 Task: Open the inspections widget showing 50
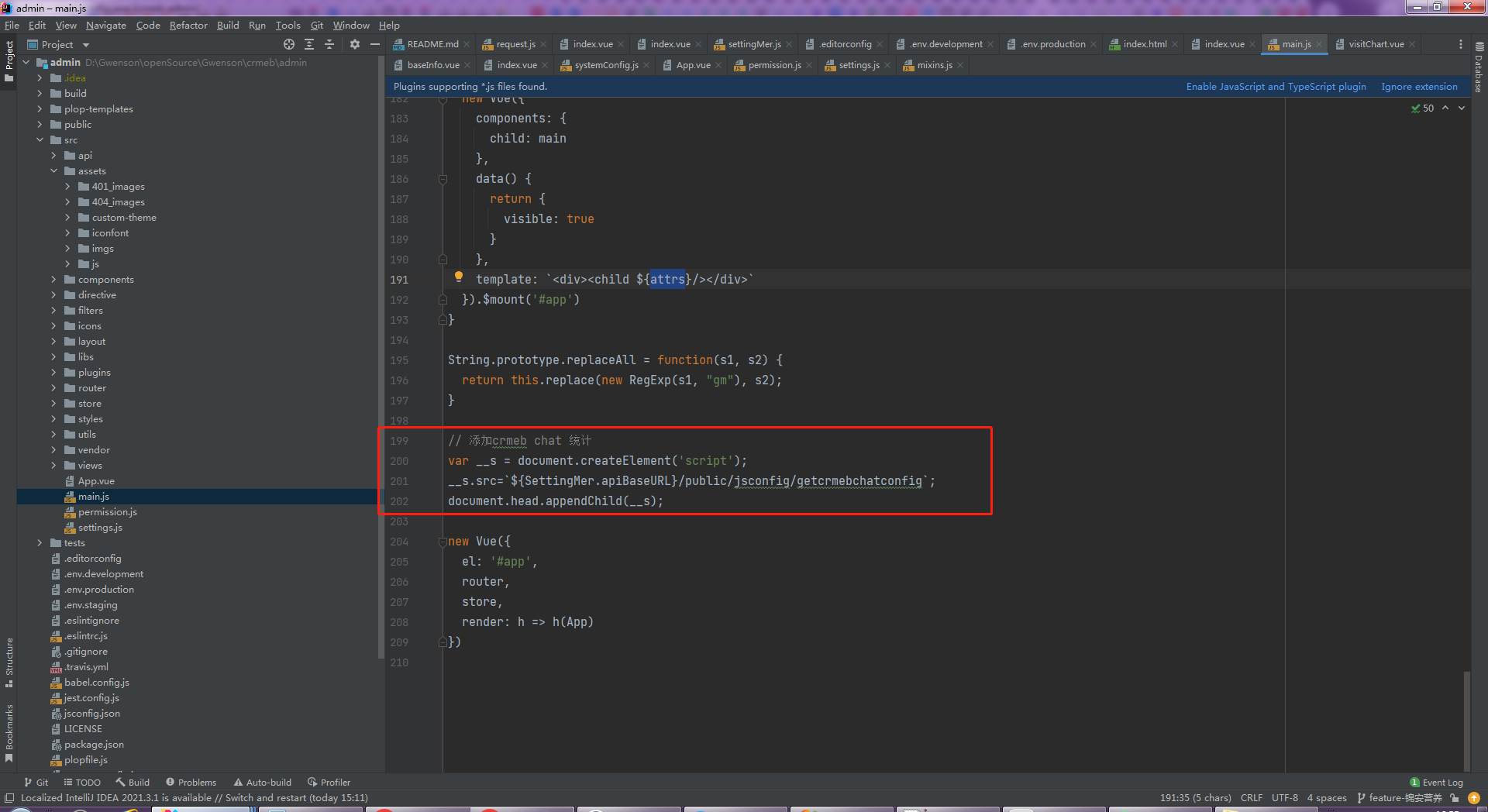point(1423,108)
